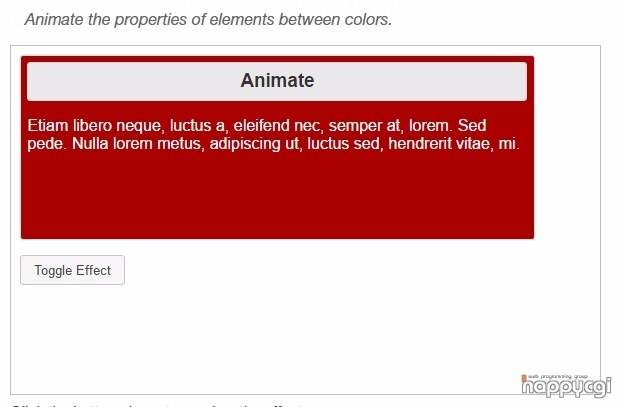
Task: Click 'Nulla lorem metus' text
Action: [138, 144]
